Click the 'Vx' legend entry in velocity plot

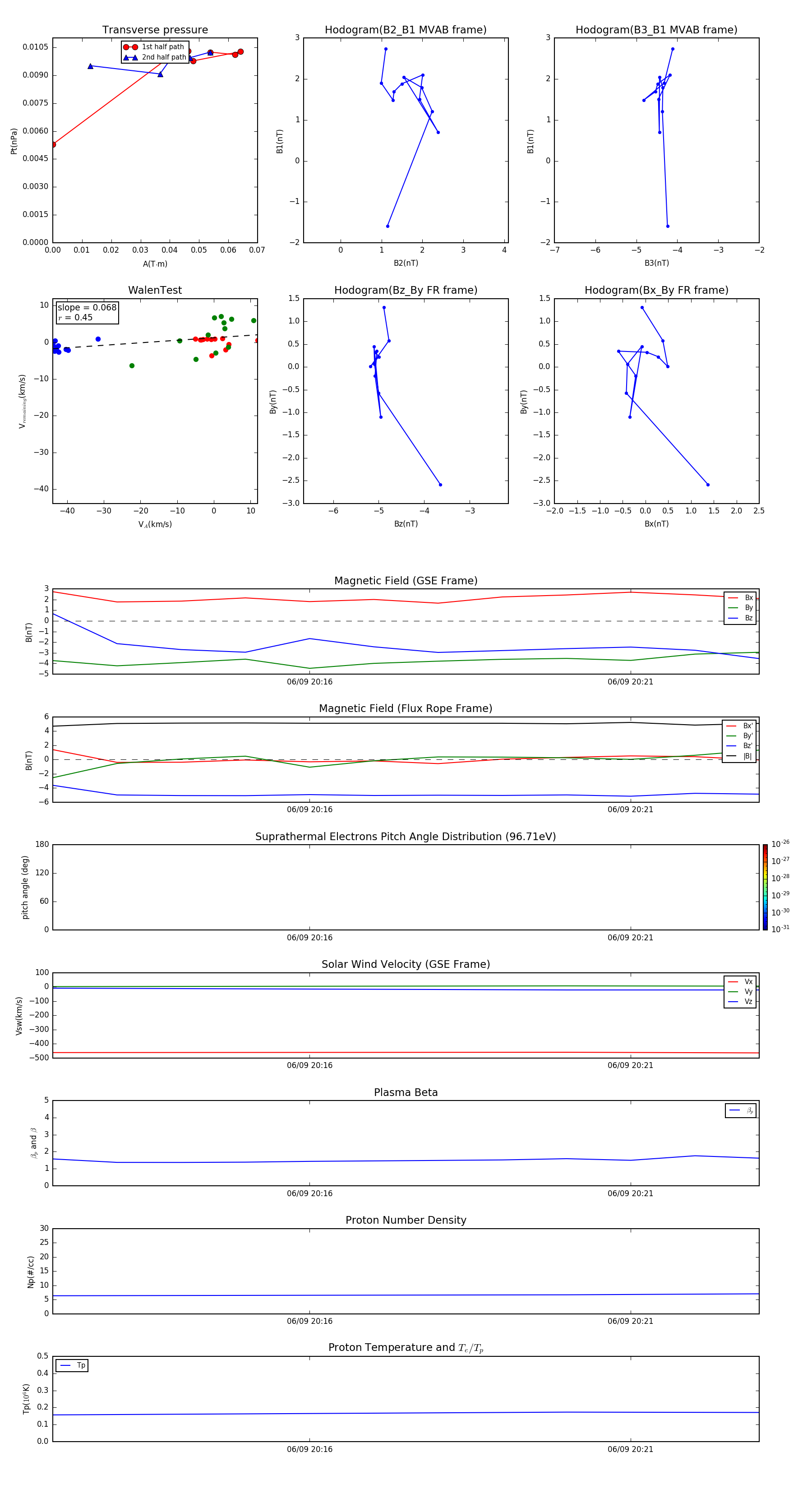point(740,982)
